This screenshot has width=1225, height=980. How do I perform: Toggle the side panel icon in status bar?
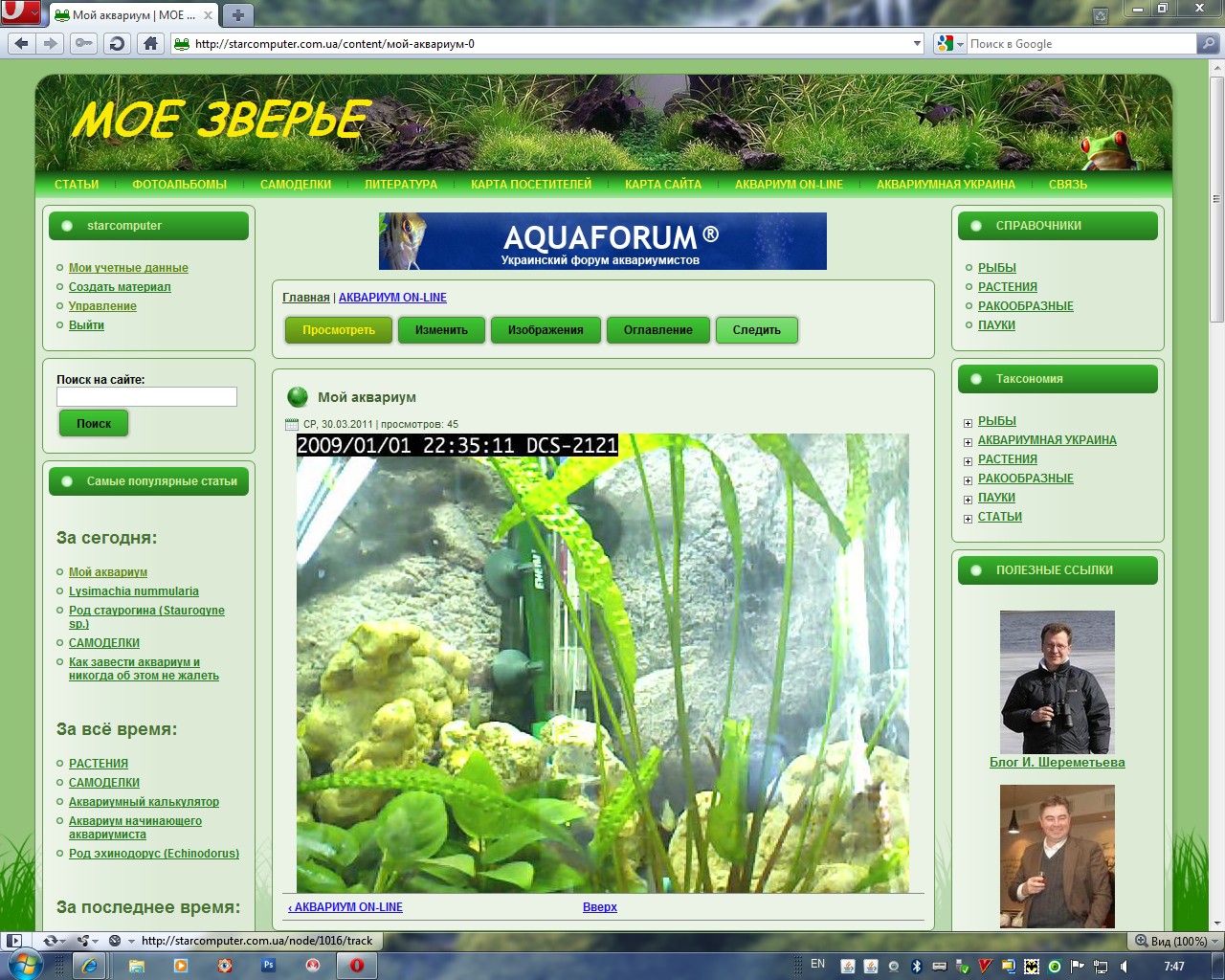click(x=15, y=941)
